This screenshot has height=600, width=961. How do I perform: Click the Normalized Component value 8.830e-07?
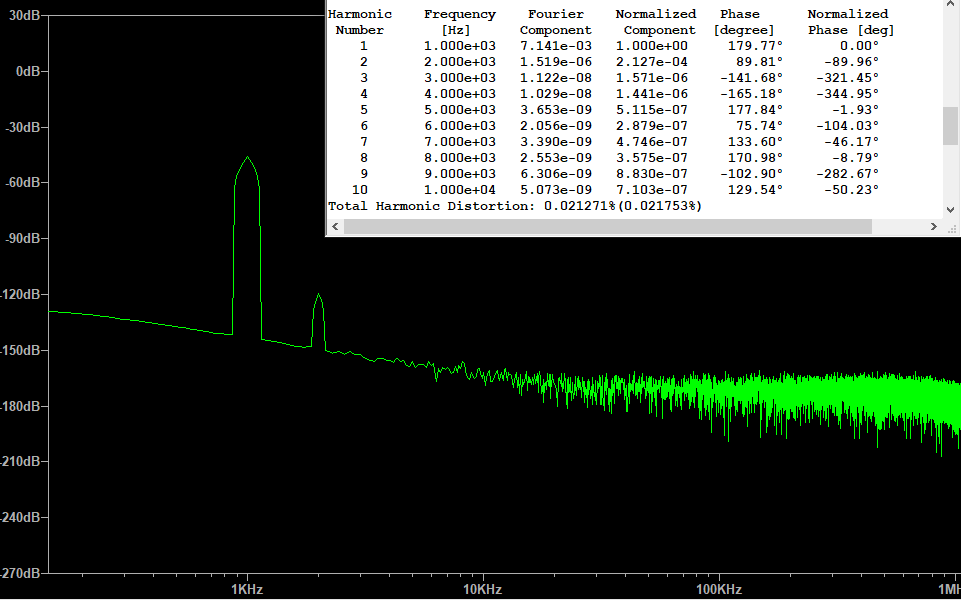point(652,173)
